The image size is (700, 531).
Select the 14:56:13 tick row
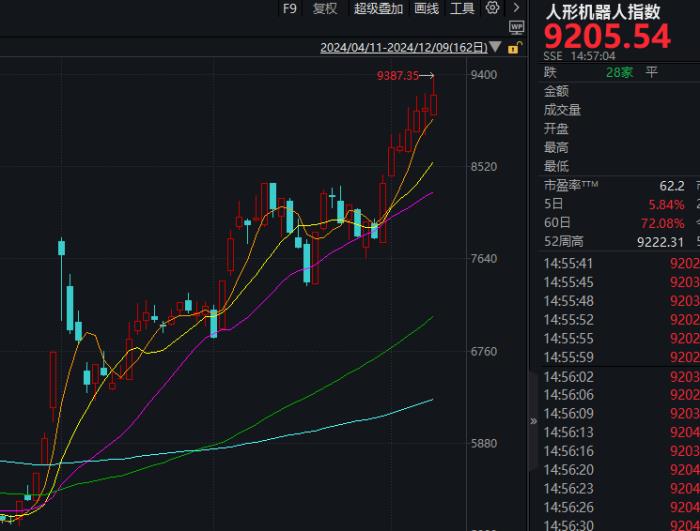pyautogui.click(x=620, y=432)
